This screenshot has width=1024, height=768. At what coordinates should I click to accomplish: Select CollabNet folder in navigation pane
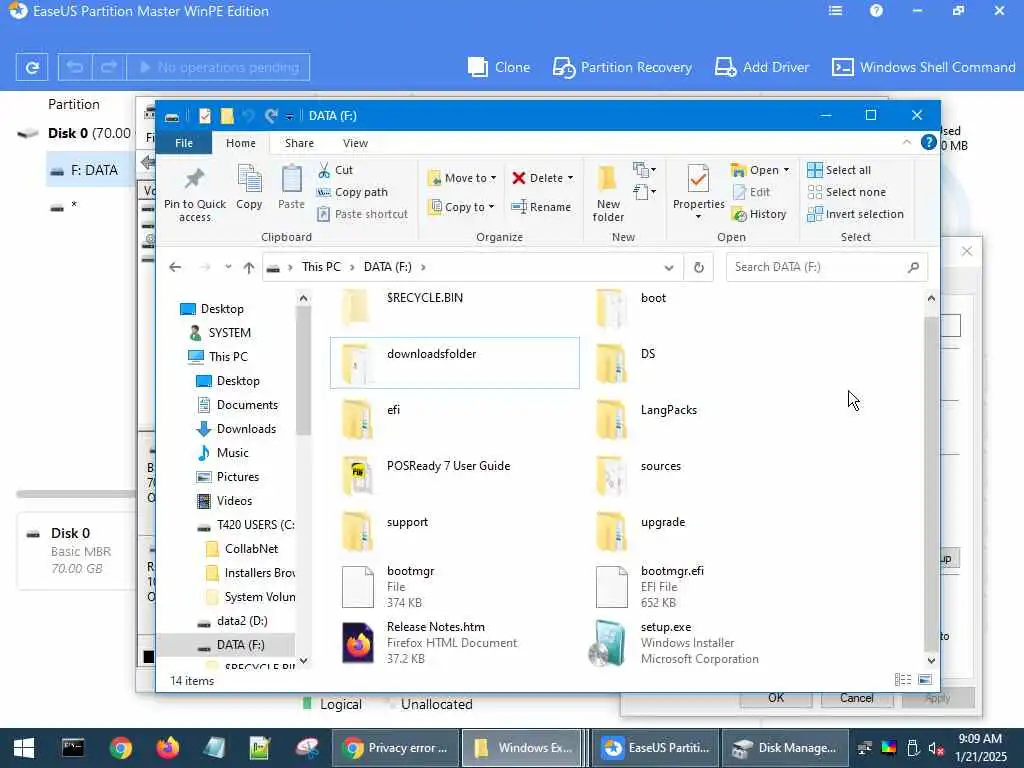(242, 549)
